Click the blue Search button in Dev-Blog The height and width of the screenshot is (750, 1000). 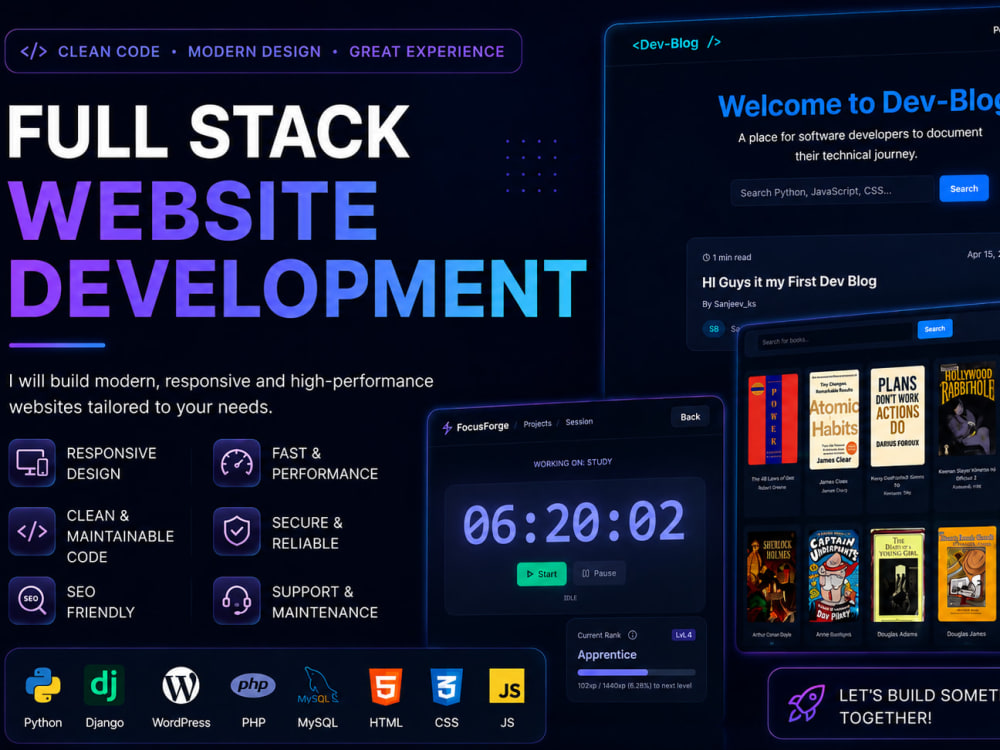pyautogui.click(x=964, y=189)
